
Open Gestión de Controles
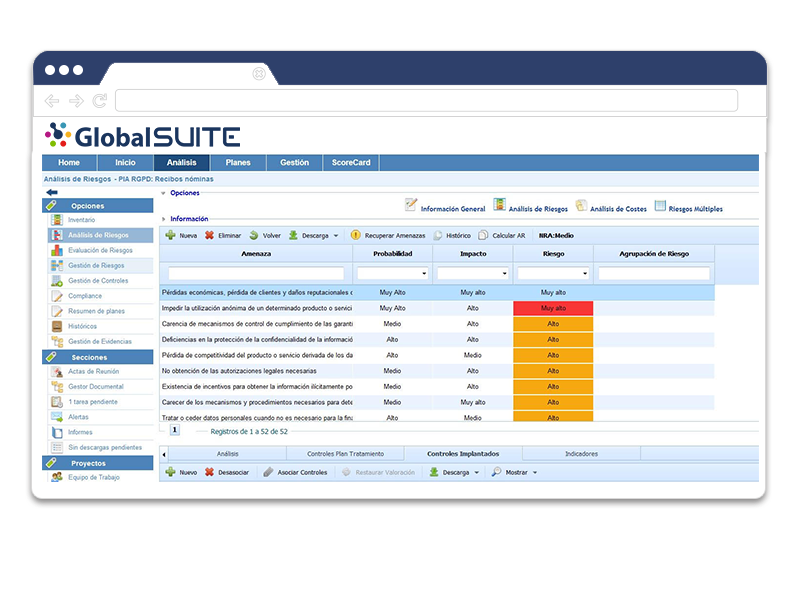coord(99,282)
